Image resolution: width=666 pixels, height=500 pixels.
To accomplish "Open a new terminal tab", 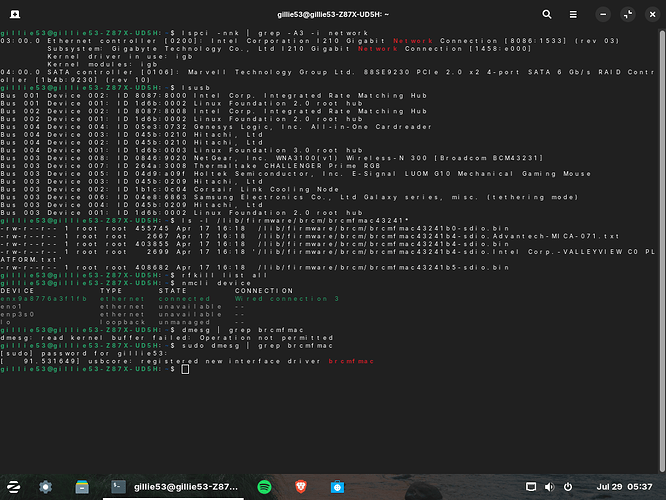I will coord(15,14).
